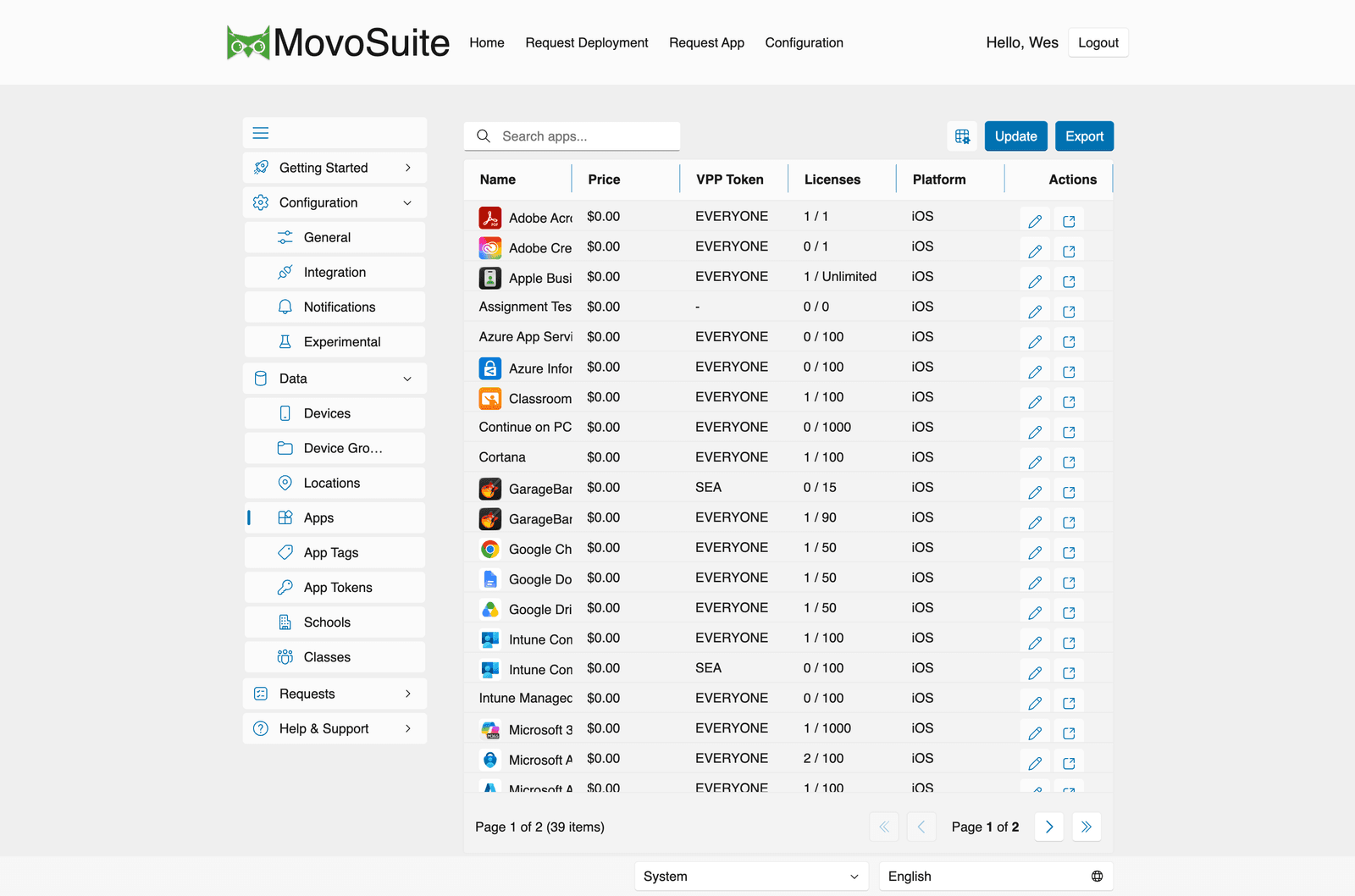This screenshot has width=1355, height=896.
Task: Click the MovoSuite owl logo
Action: [x=247, y=42]
